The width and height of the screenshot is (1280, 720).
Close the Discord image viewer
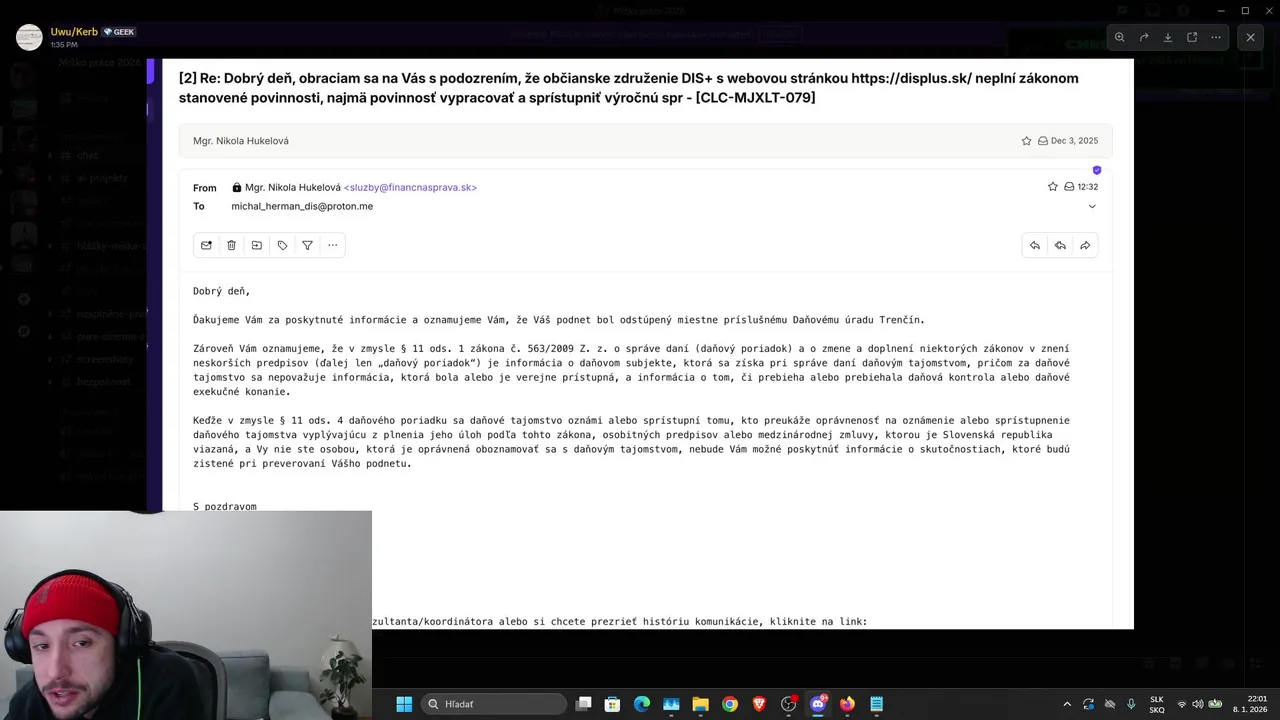point(1250,37)
